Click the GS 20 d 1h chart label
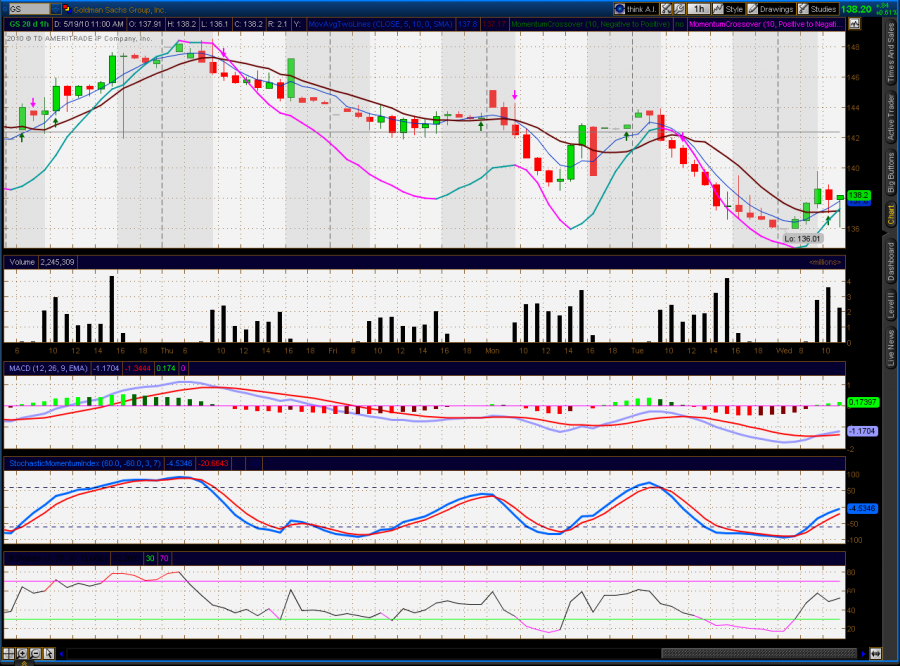The width and height of the screenshot is (900, 666). tap(29, 24)
